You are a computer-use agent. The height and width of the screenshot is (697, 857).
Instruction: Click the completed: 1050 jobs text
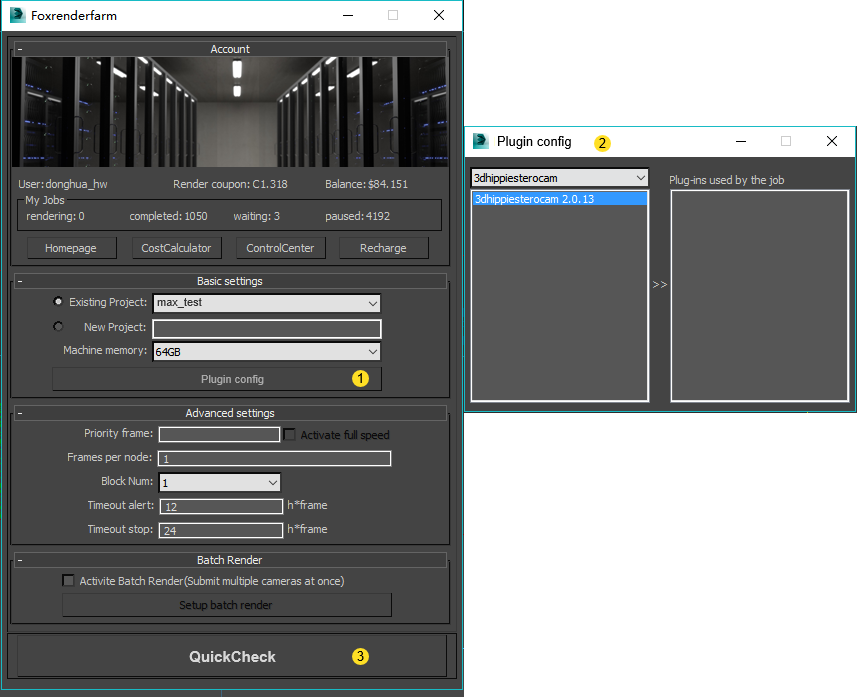[x=168, y=216]
